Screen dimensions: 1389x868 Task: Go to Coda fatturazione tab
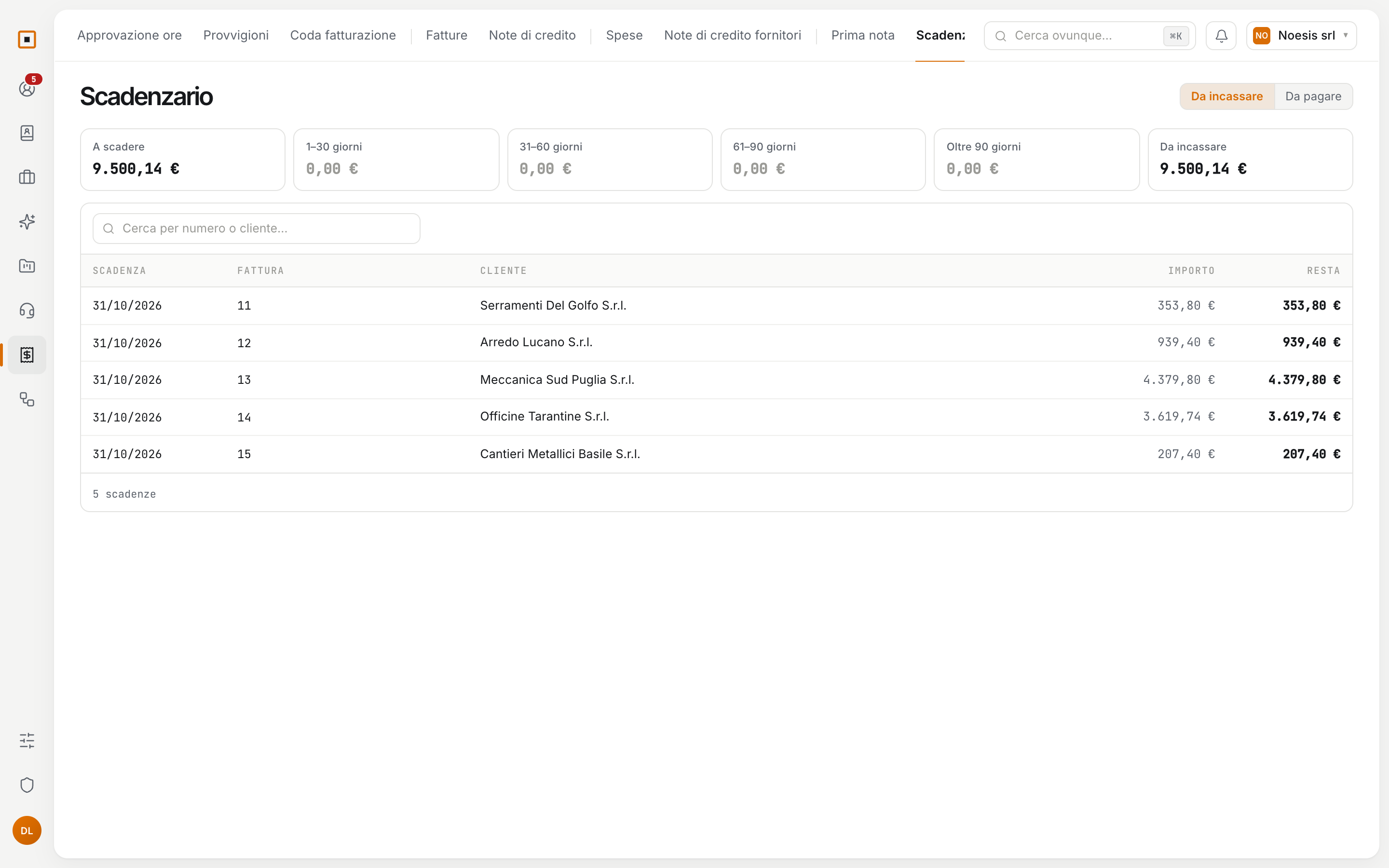pos(342,36)
